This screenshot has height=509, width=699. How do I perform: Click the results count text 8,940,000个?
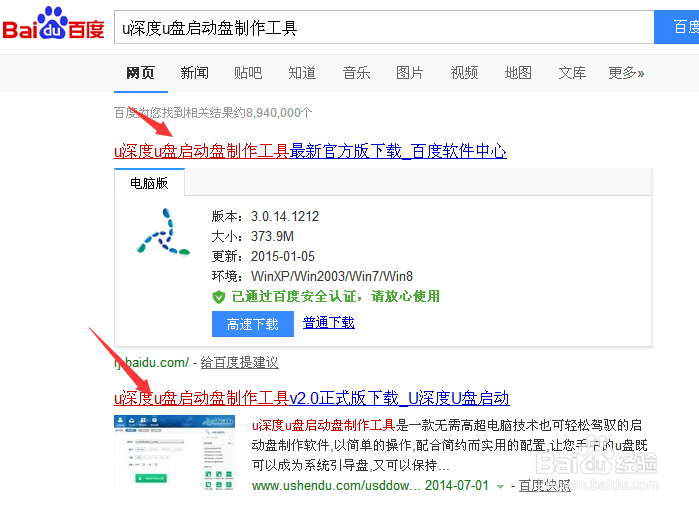point(278,113)
